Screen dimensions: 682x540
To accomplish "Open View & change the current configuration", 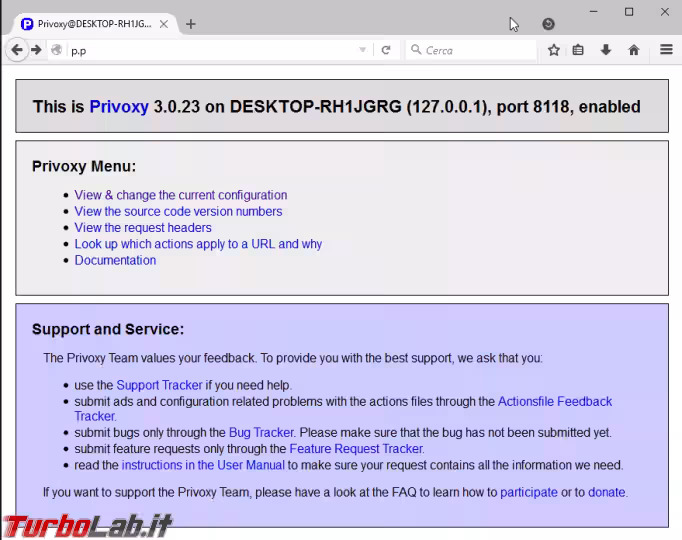I will [181, 195].
